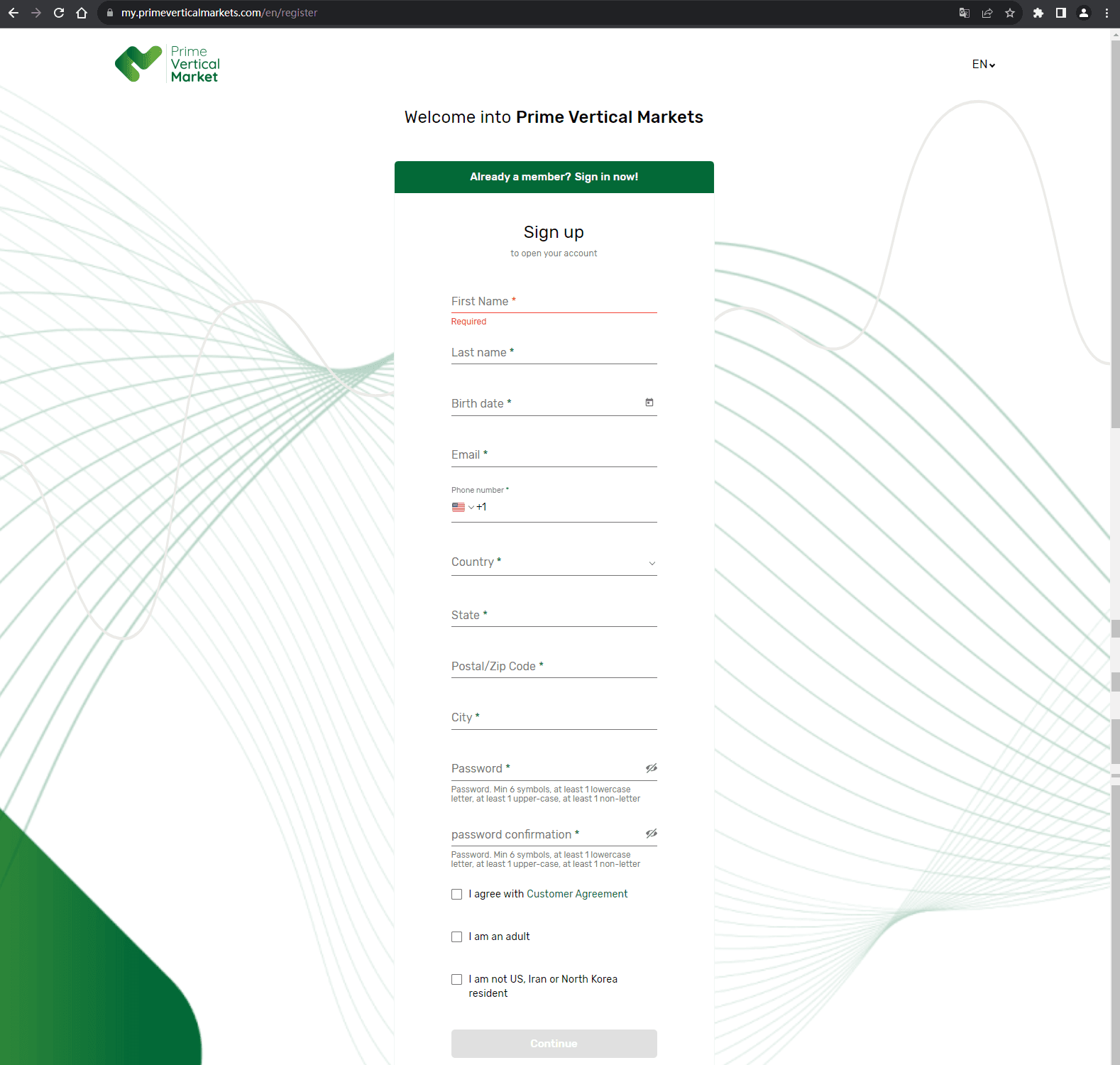The image size is (1120, 1065).
Task: Click the Prime Vertical Market logo
Action: (168, 64)
